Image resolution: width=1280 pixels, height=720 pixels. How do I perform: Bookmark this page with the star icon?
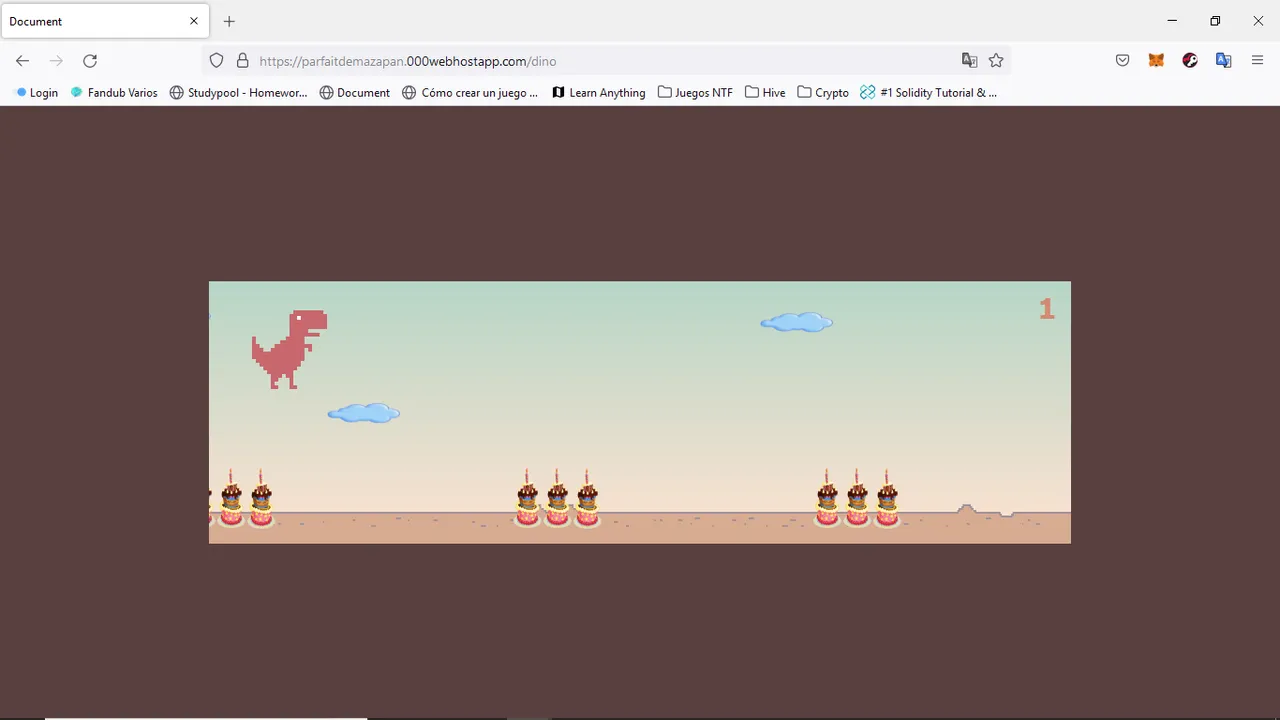tap(996, 61)
